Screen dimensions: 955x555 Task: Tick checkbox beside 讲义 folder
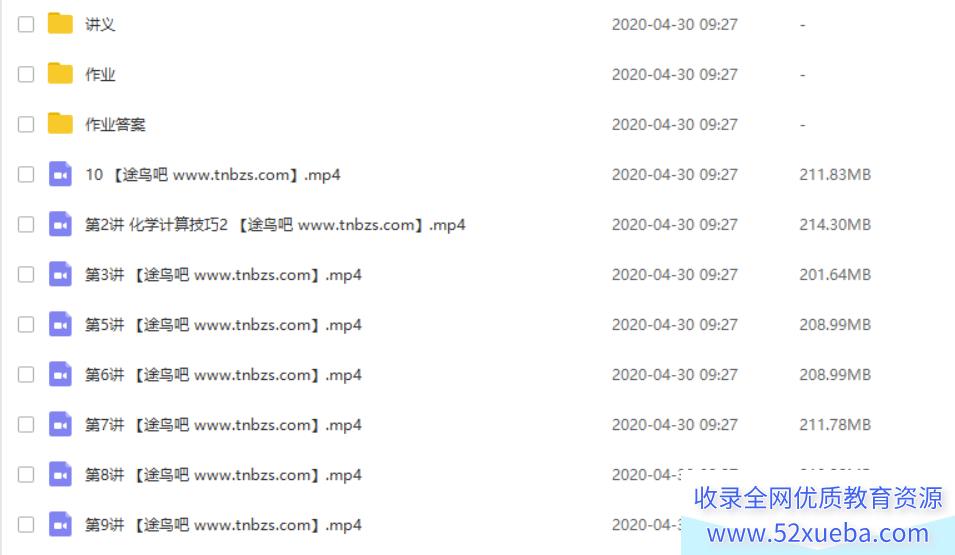[x=26, y=24]
